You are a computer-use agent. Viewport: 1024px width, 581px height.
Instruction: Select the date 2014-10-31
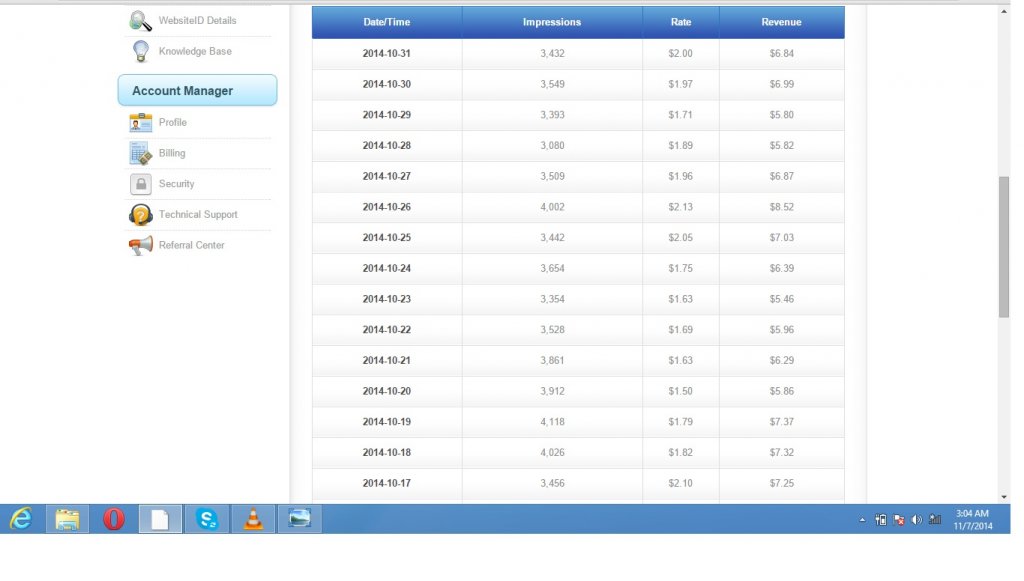(x=387, y=54)
